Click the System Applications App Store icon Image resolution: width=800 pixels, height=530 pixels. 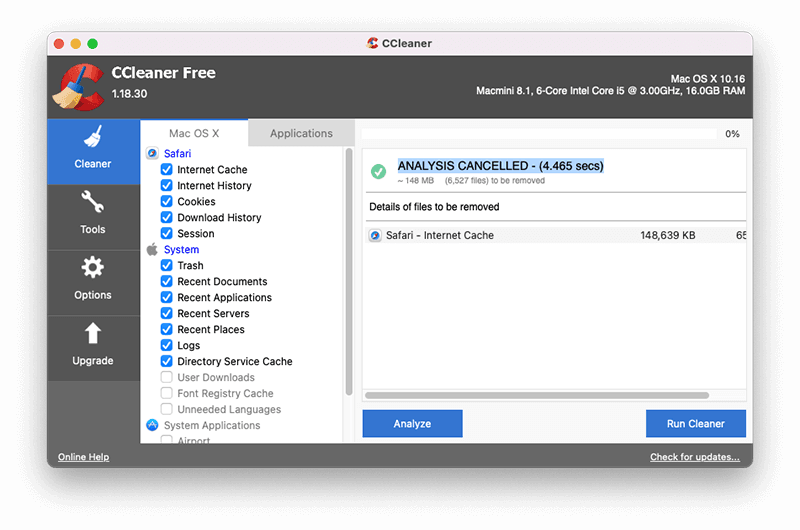152,425
